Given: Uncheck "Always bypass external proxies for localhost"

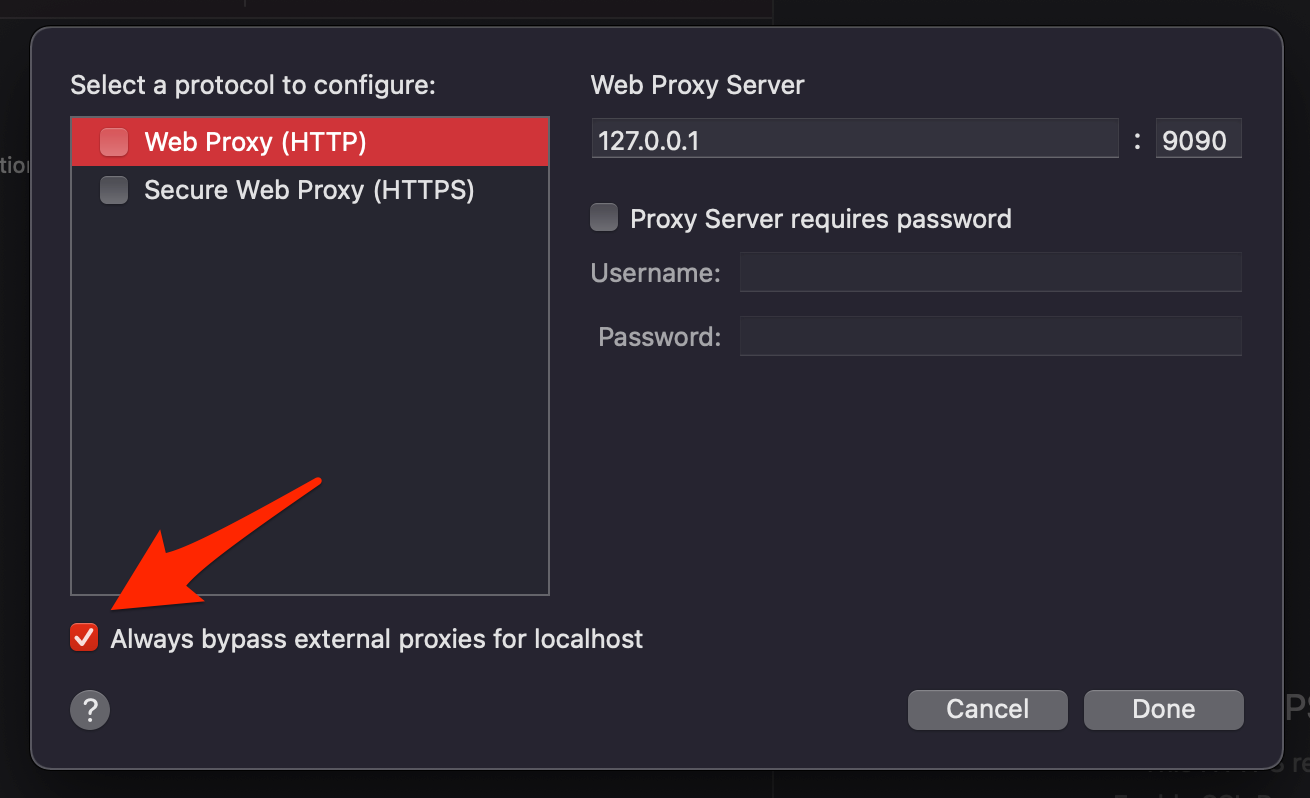Looking at the screenshot, I should [83, 637].
